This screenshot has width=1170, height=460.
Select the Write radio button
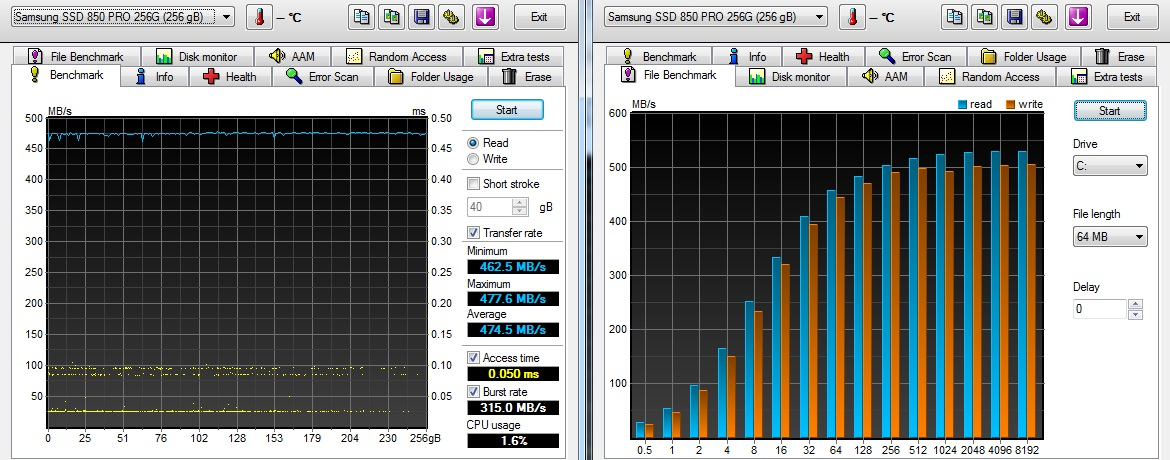[x=474, y=159]
